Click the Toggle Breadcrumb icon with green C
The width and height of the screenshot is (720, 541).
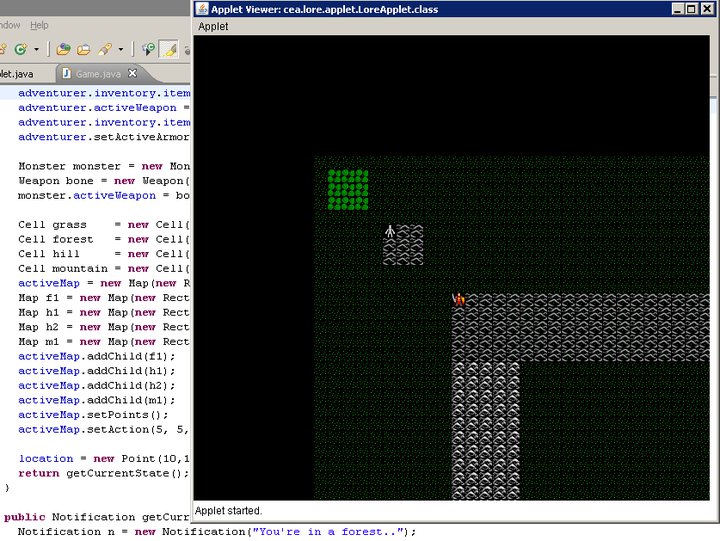[x=148, y=49]
